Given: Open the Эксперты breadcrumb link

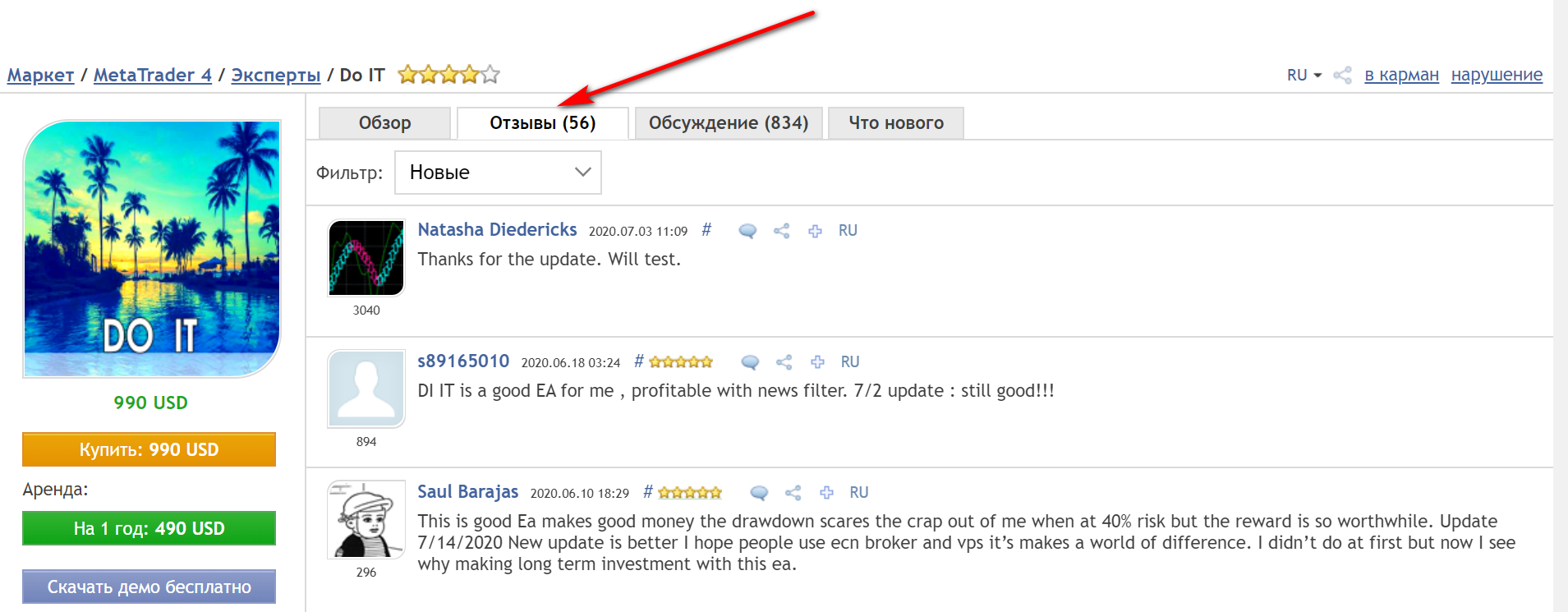Looking at the screenshot, I should click(x=275, y=76).
